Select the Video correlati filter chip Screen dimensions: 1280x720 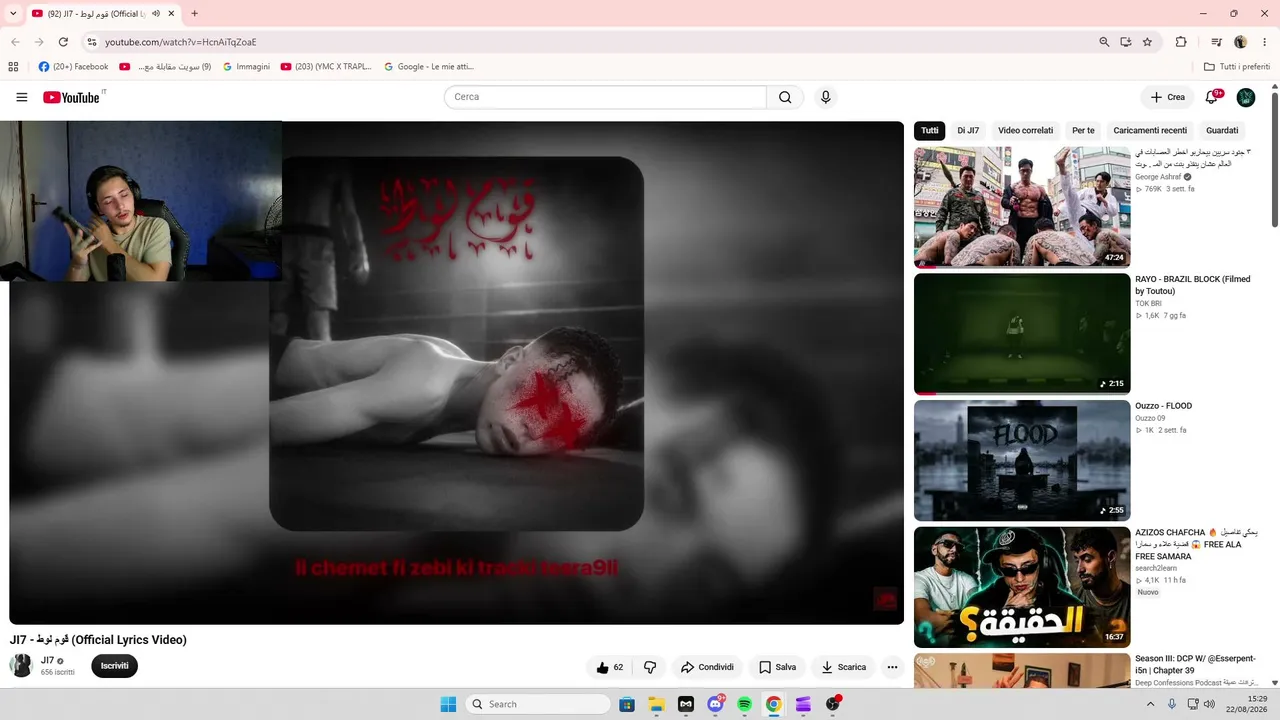coord(1025,131)
